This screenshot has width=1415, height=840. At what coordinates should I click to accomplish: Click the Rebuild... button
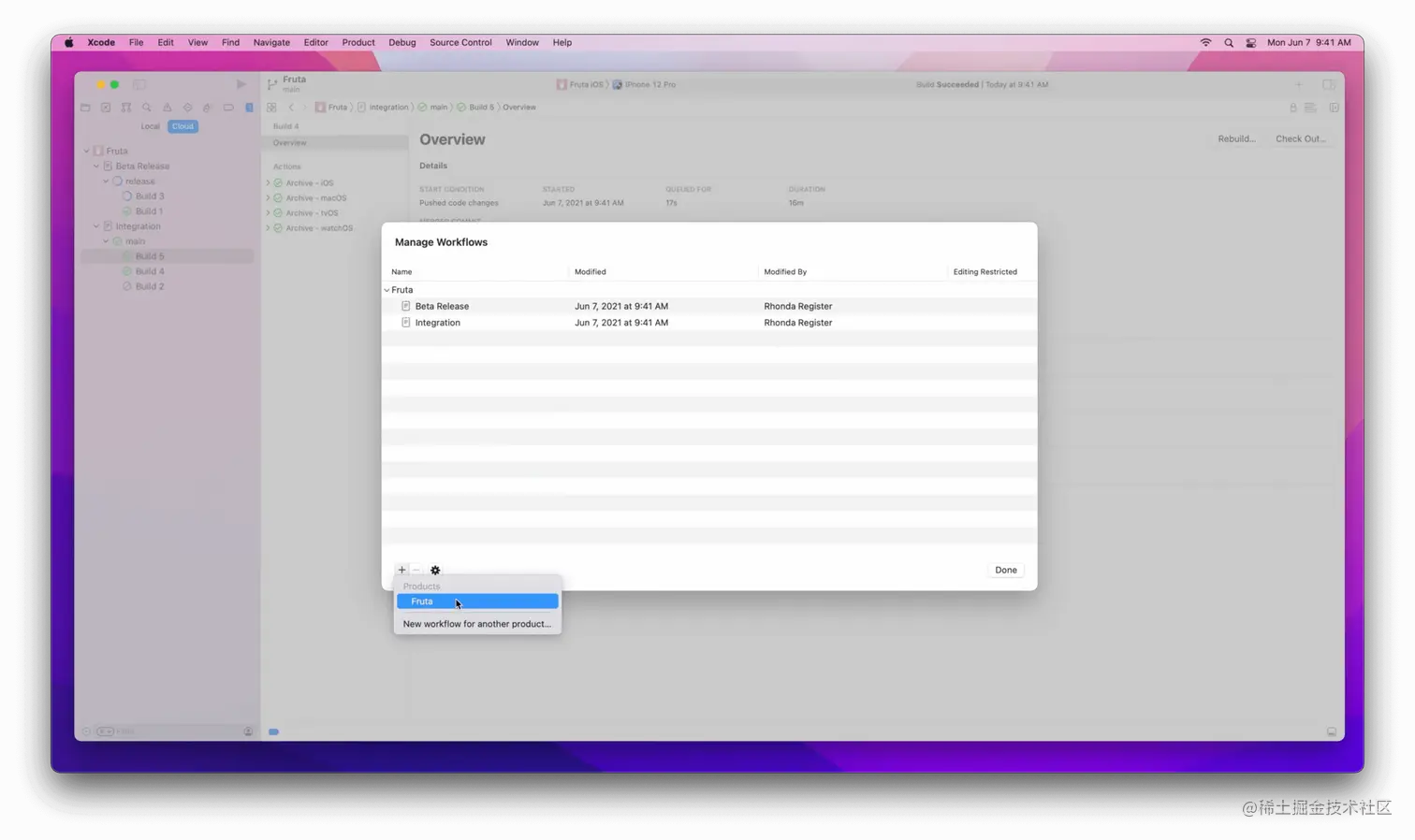click(x=1236, y=138)
